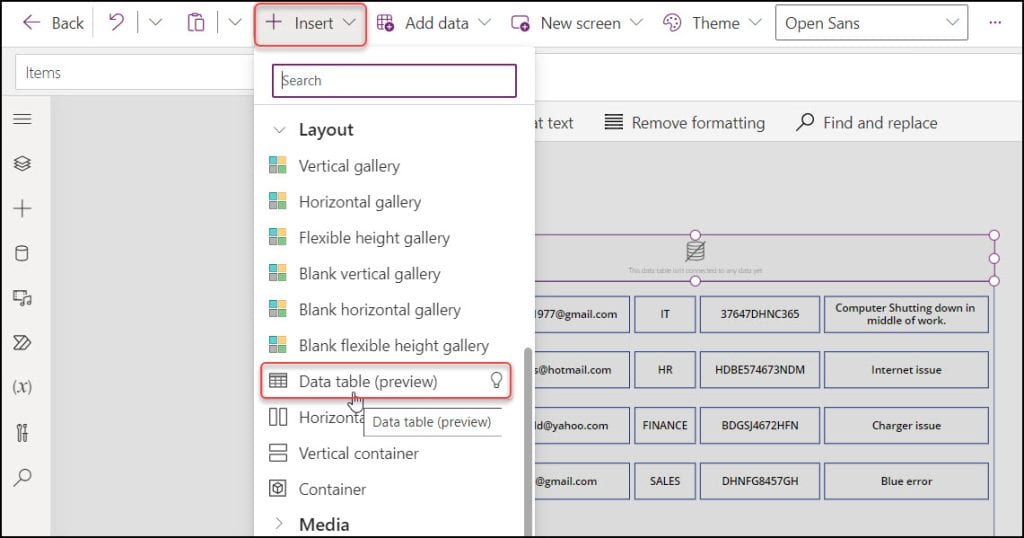Click the New screen icon

[520, 23]
